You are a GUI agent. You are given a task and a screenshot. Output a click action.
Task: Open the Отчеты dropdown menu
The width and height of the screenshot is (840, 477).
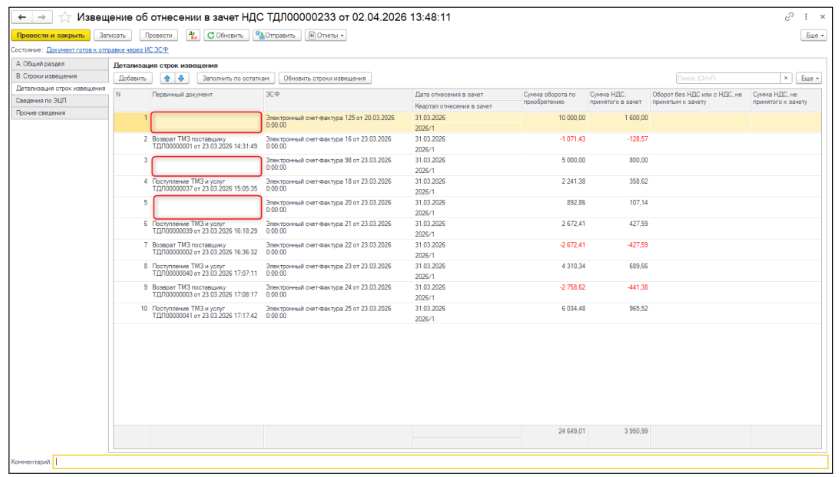pos(326,35)
